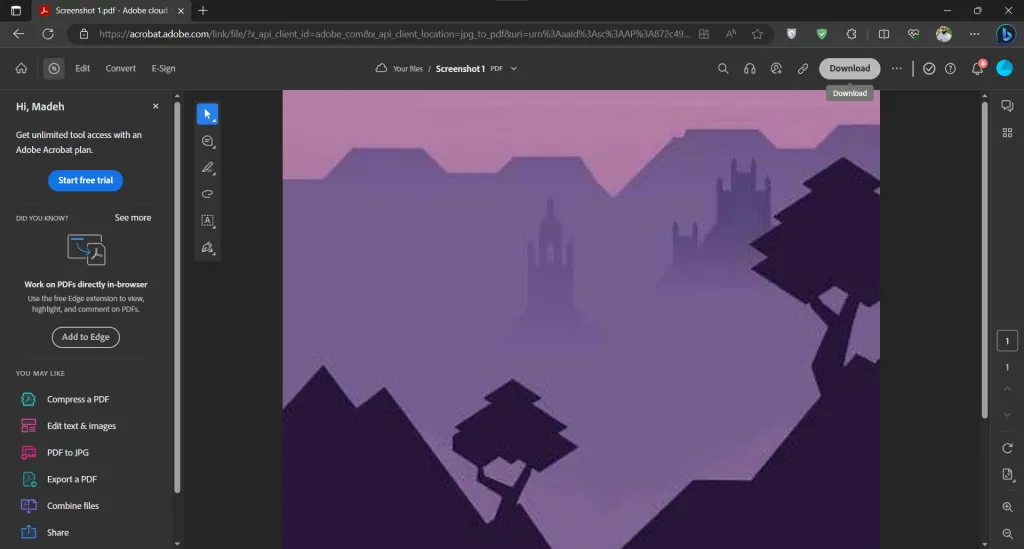
Task: Open the more options ellipsis in Acrobat header
Action: click(x=897, y=69)
